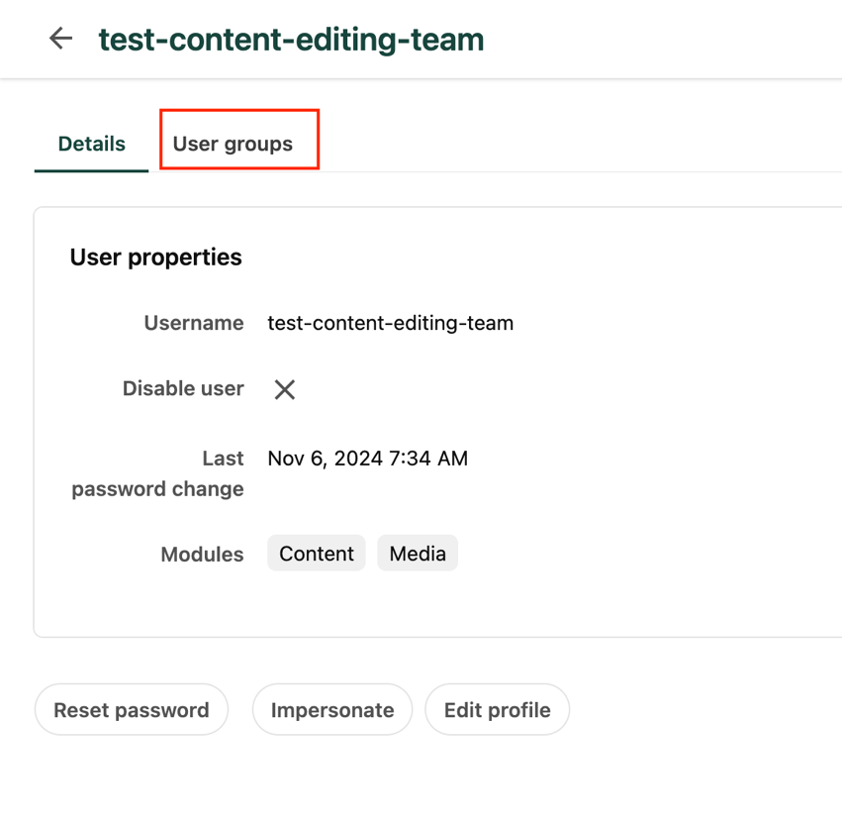Click the Impersonate button
The image size is (846, 825).
332,710
